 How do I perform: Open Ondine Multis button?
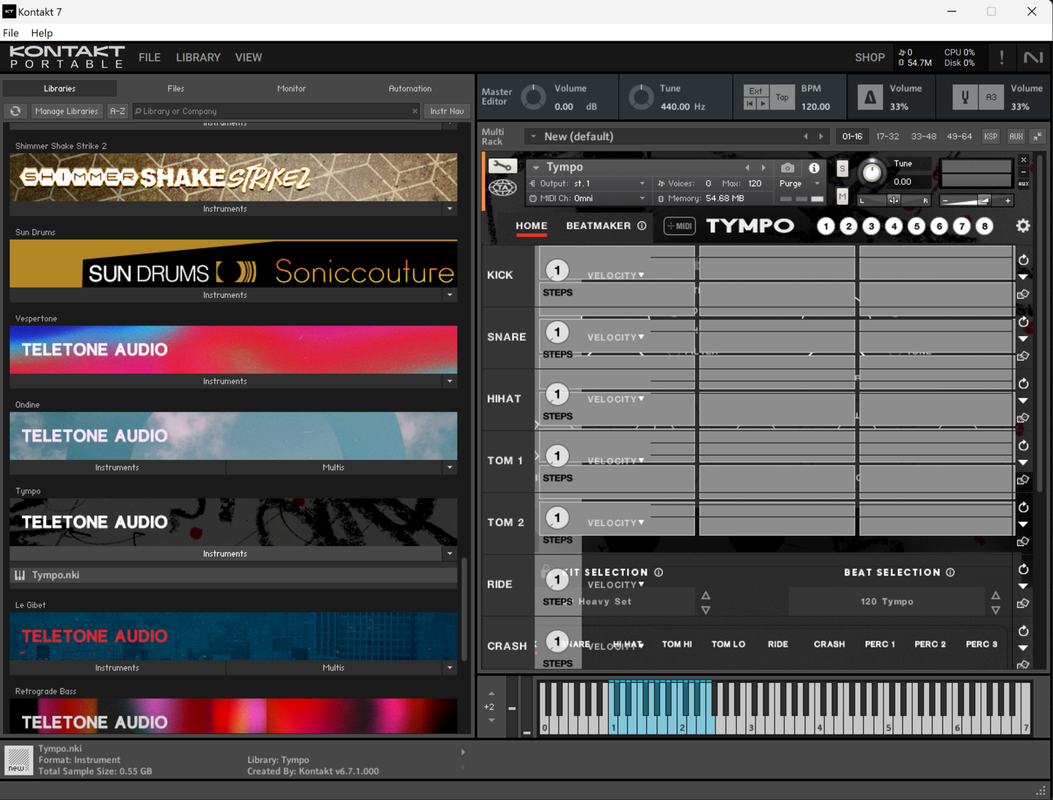[x=334, y=468]
